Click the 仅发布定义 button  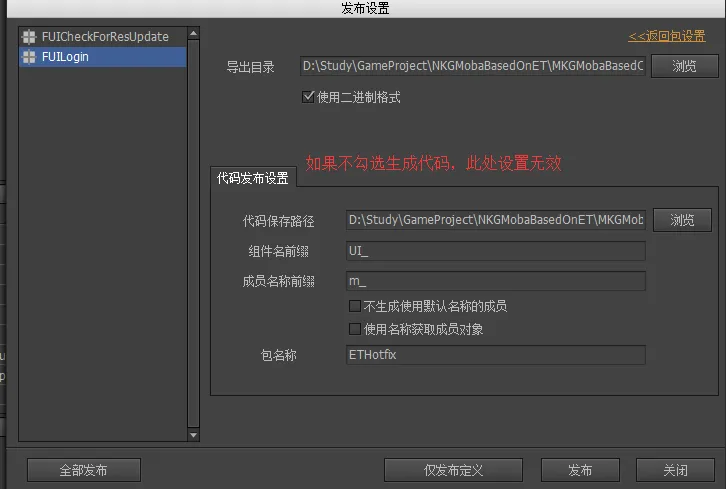(x=453, y=470)
